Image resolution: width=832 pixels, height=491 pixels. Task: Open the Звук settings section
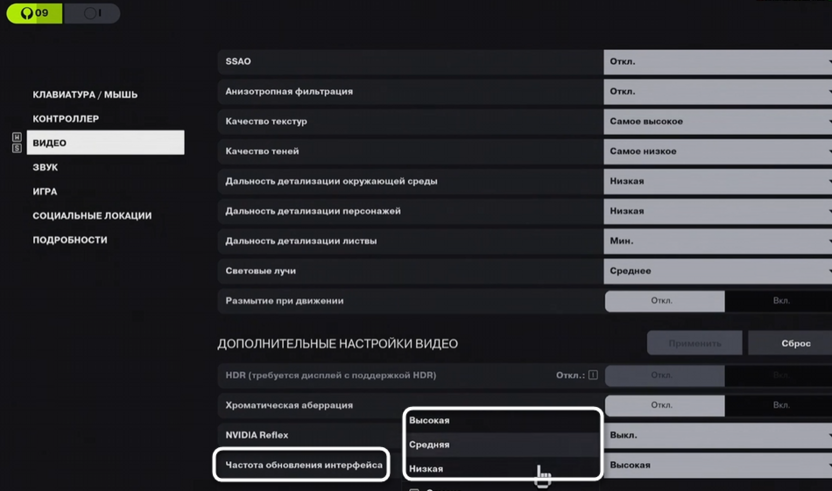point(45,167)
